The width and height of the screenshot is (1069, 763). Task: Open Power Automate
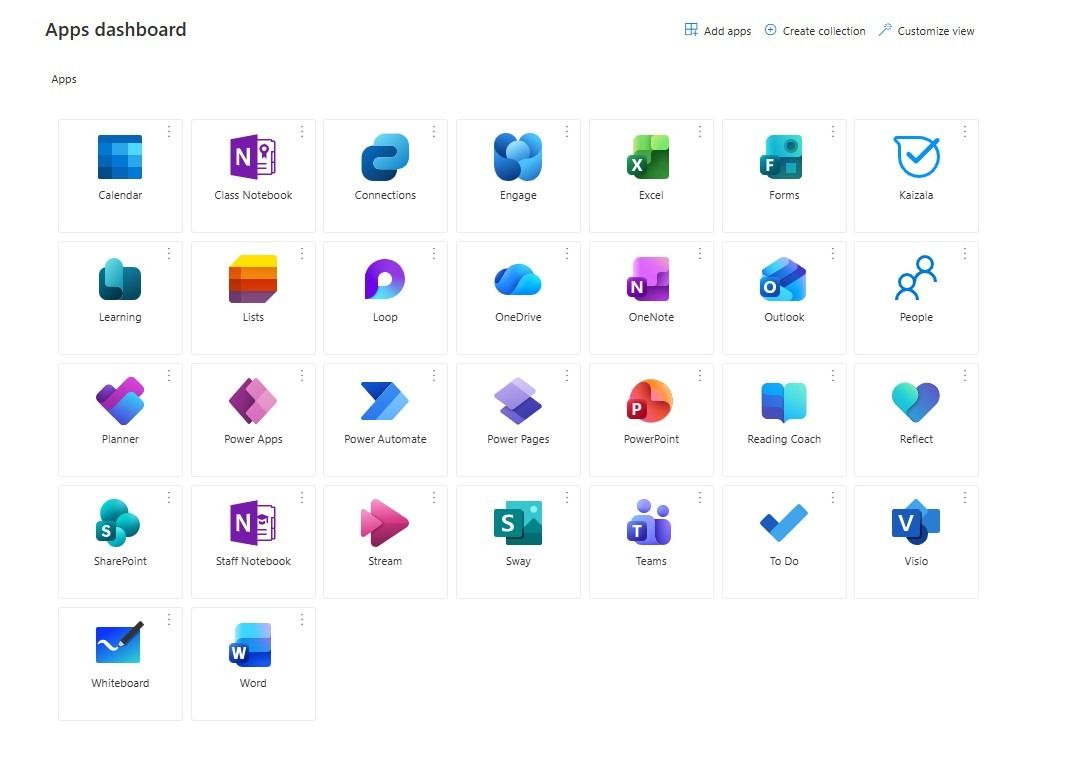[x=385, y=414]
